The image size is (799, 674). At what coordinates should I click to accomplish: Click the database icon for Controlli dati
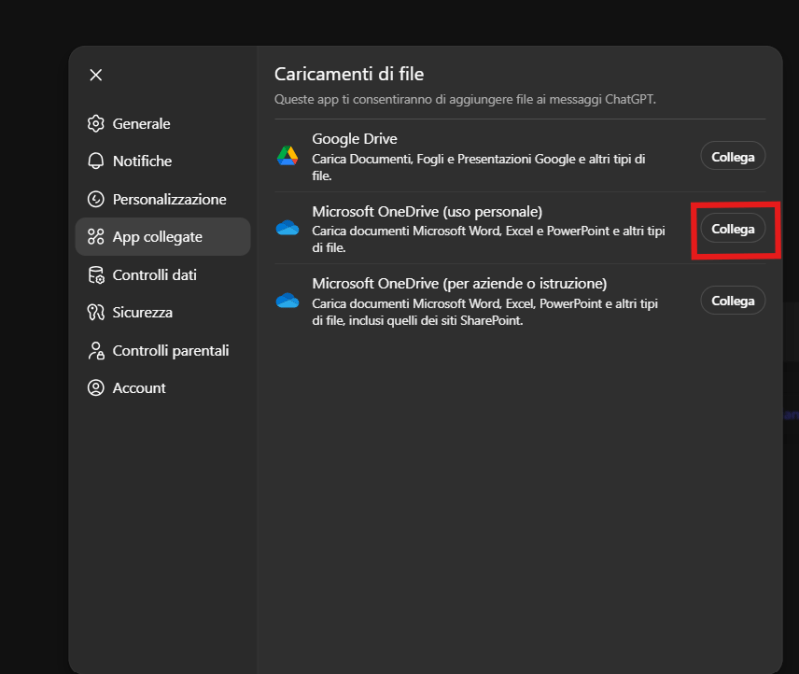pyautogui.click(x=96, y=275)
